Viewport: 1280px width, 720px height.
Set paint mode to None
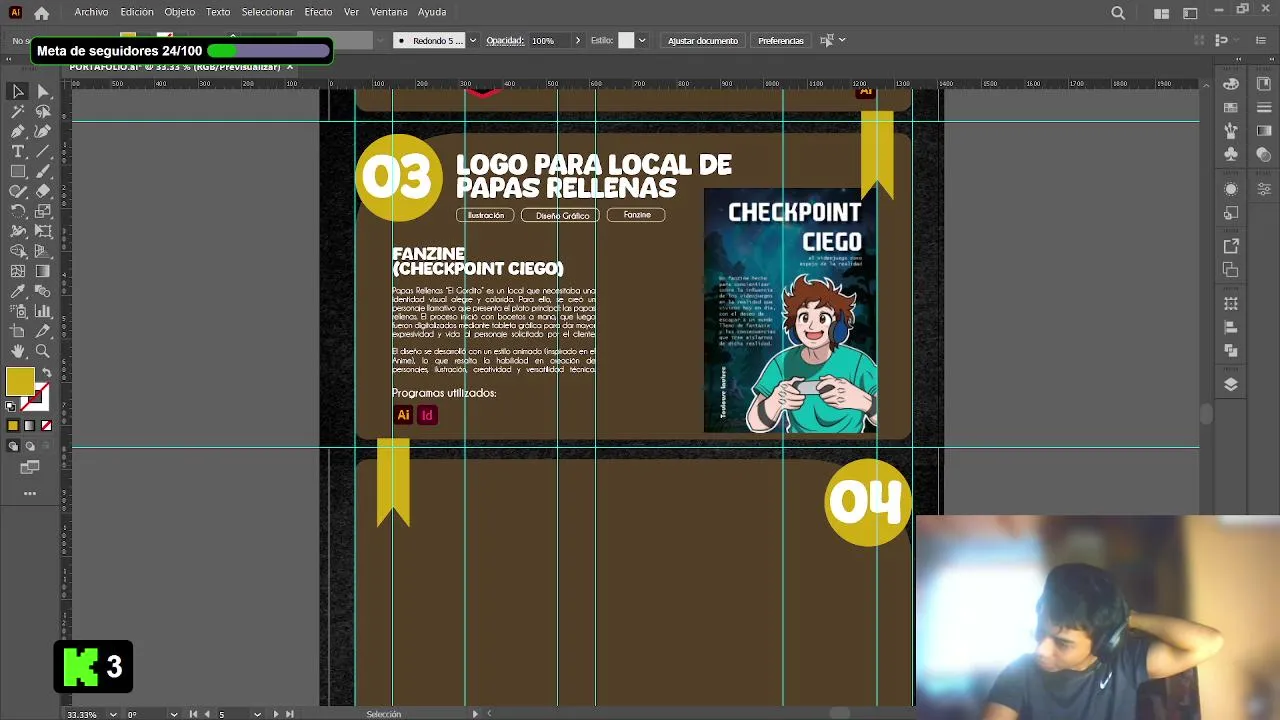(x=46, y=426)
